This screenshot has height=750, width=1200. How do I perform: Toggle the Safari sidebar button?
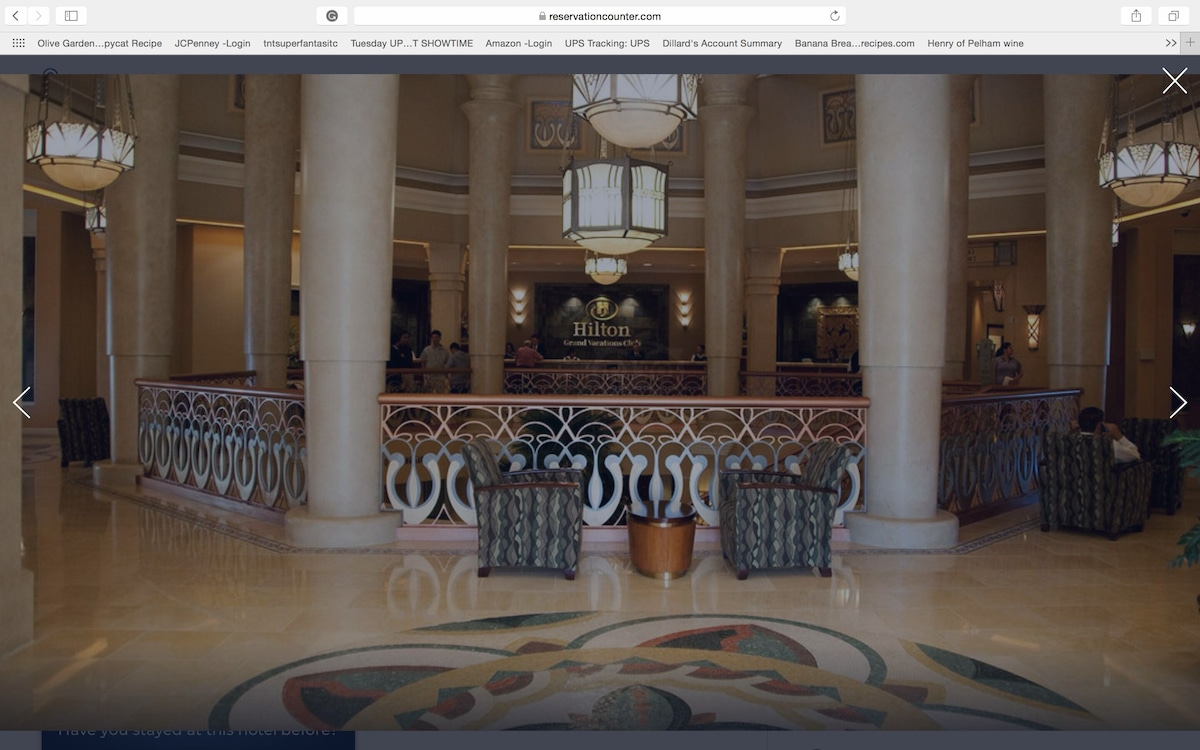coord(71,16)
